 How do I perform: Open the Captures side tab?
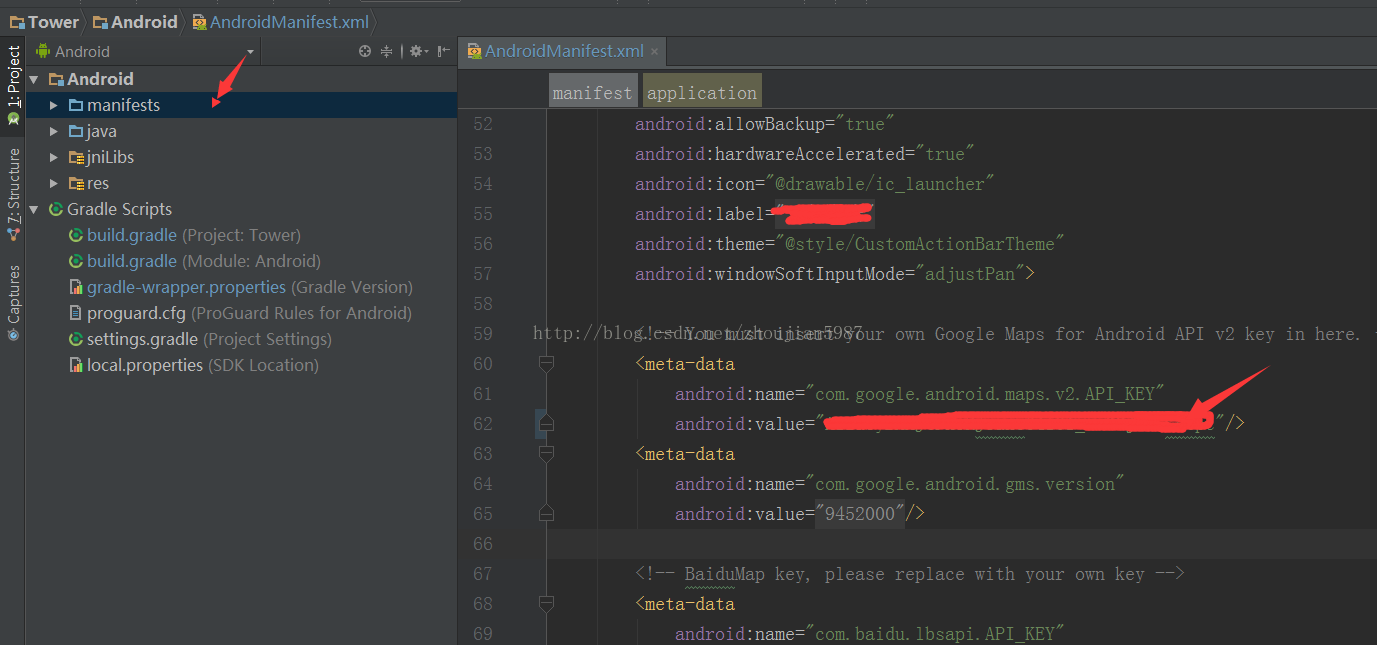13,303
